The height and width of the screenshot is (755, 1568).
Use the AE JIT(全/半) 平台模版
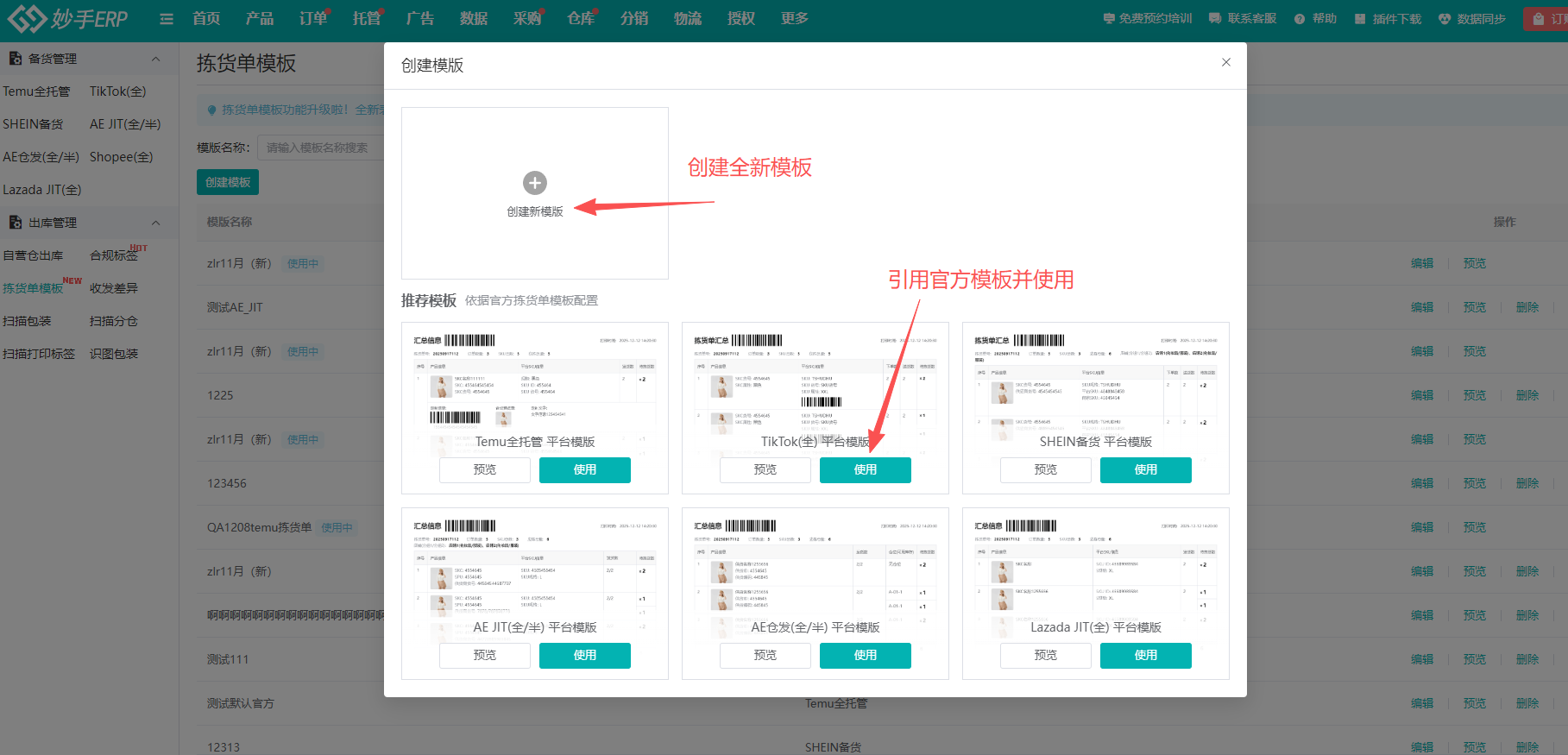point(585,655)
